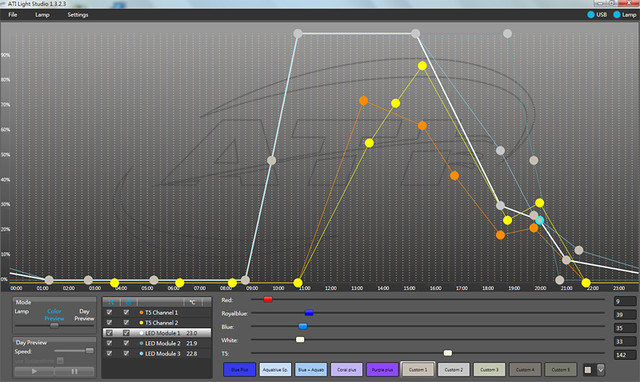The image size is (640, 382).
Task: Click the °C temperature column header
Action: [192, 302]
